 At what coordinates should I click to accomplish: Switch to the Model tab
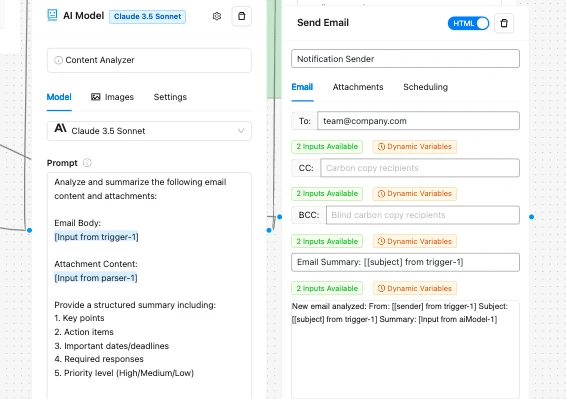[59, 97]
